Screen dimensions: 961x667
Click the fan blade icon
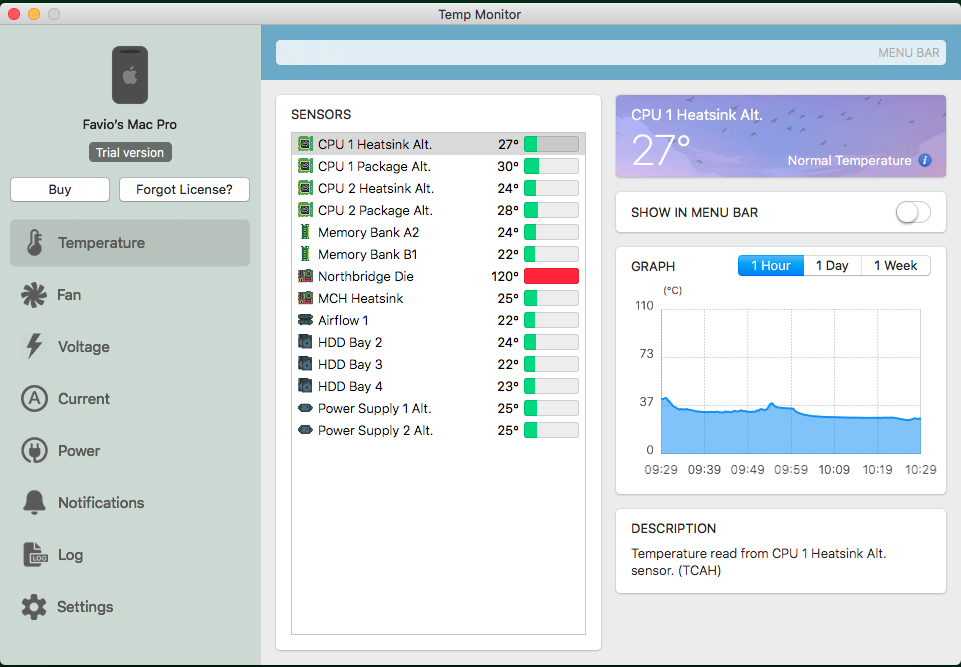tap(34, 295)
